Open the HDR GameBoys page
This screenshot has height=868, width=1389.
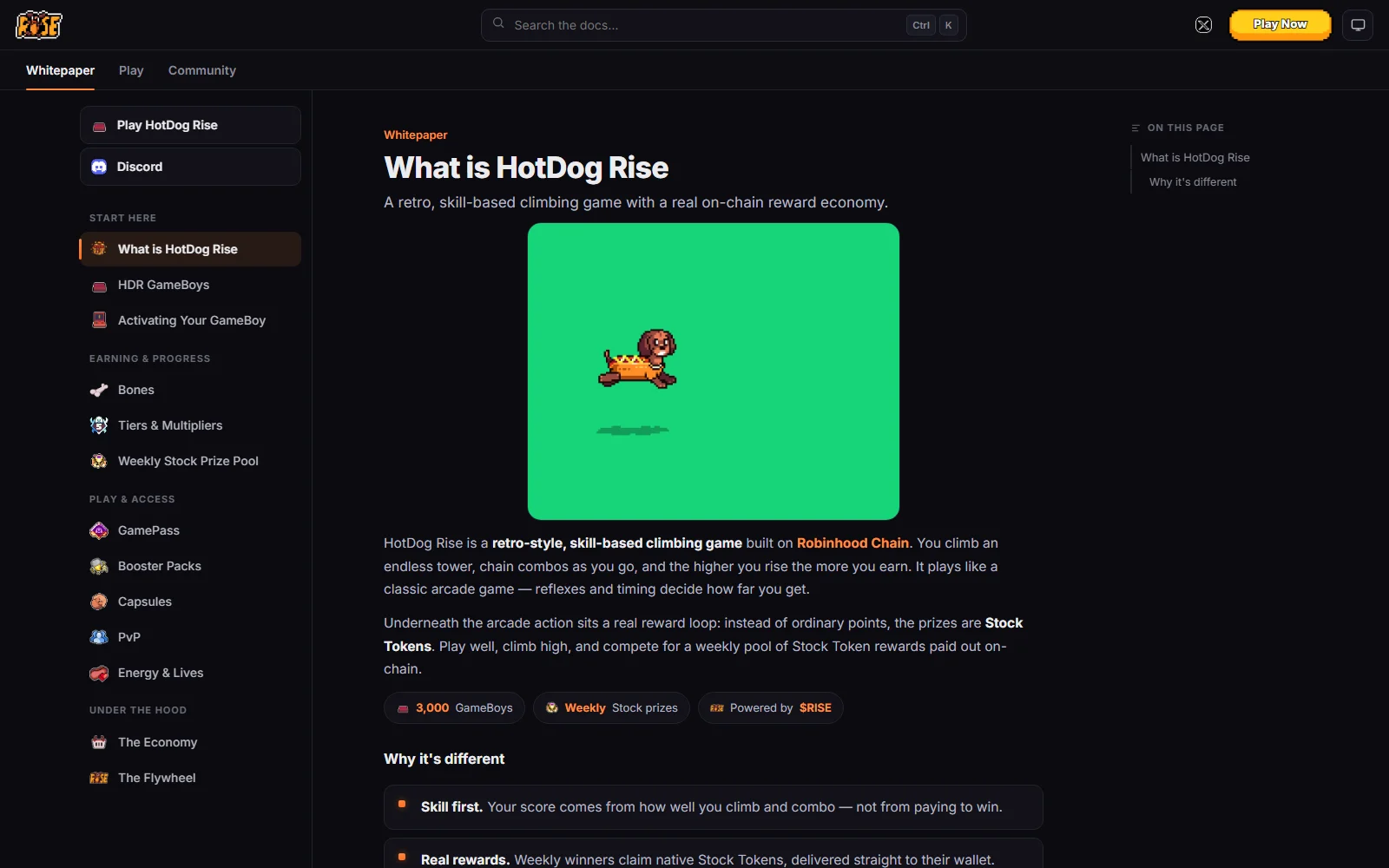(x=190, y=285)
